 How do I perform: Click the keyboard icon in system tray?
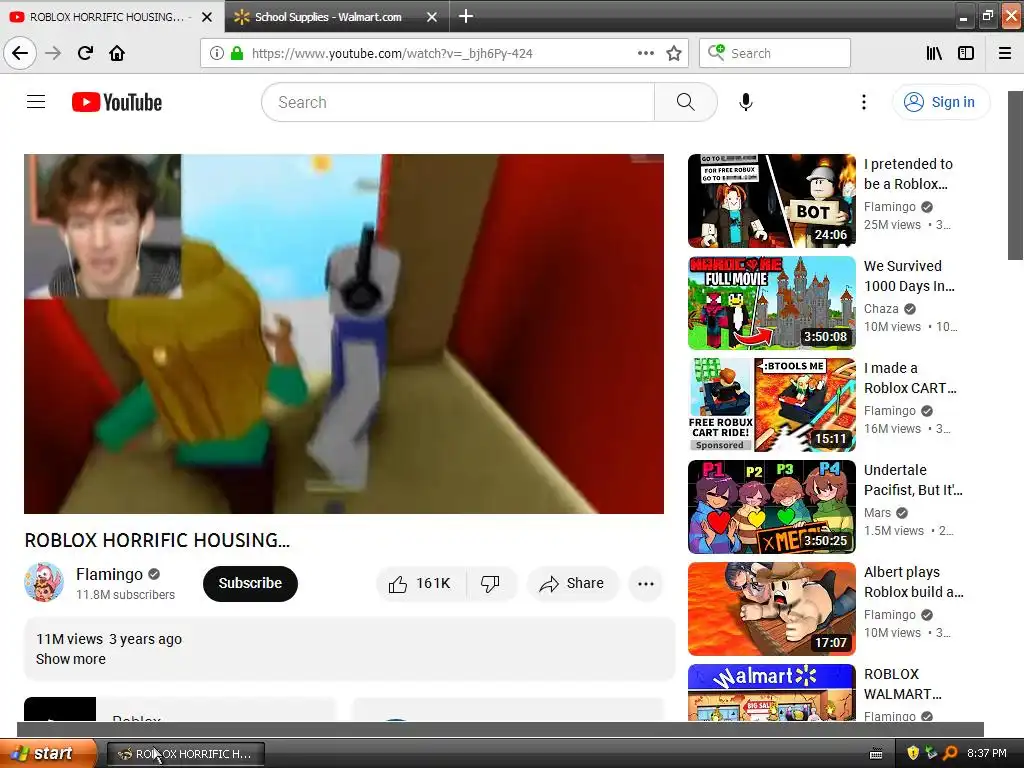[x=876, y=754]
